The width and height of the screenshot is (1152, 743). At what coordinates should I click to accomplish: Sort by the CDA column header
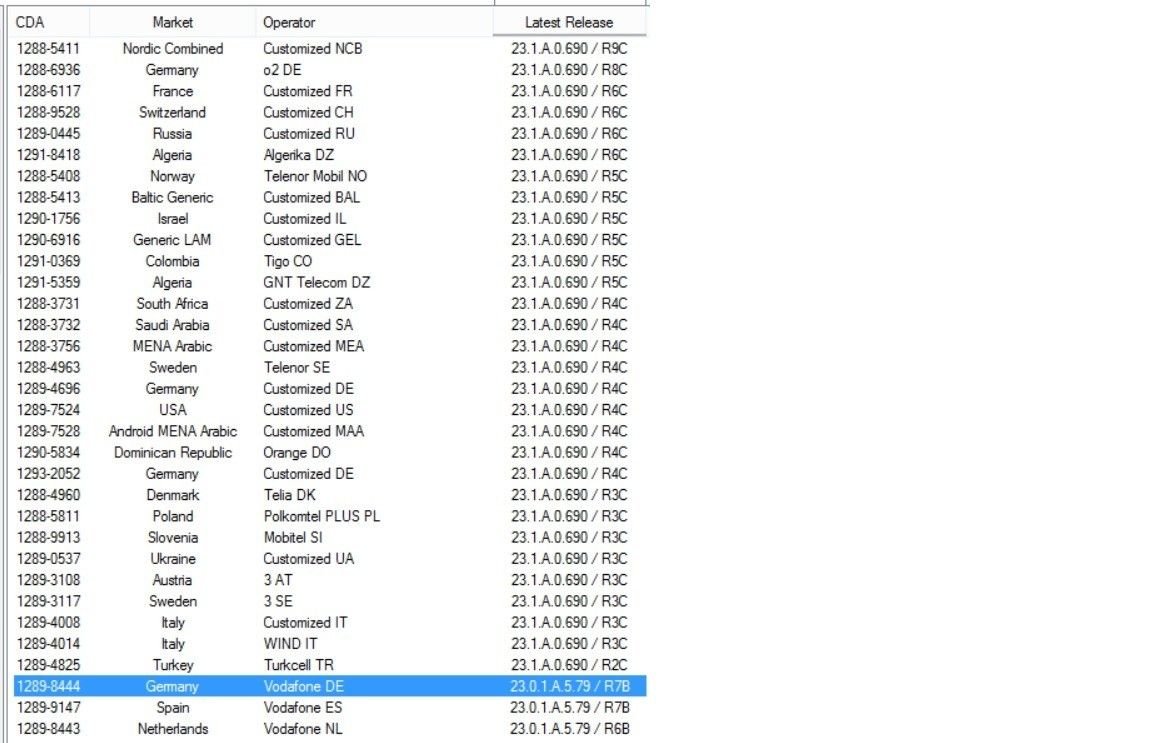coord(48,22)
